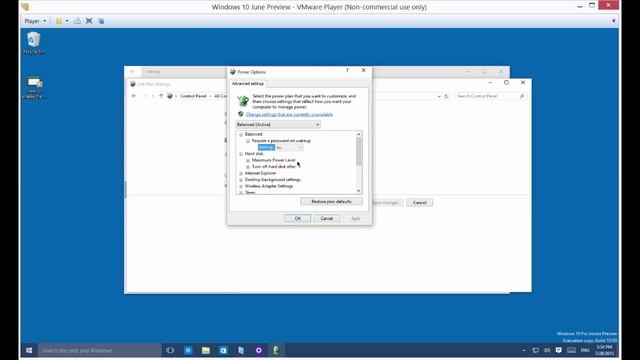
Task: Expand Wireless Adapter Settings node
Action: tap(241, 186)
